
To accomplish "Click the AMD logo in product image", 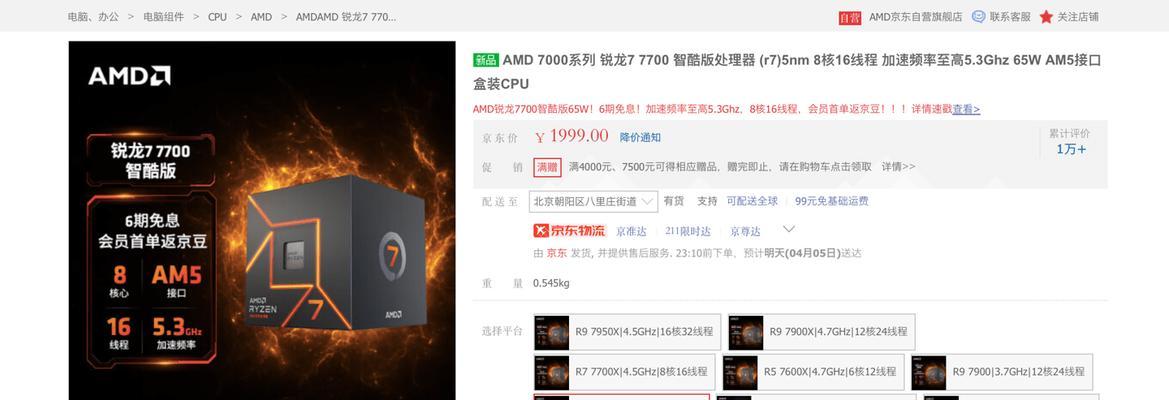I will [x=130, y=75].
